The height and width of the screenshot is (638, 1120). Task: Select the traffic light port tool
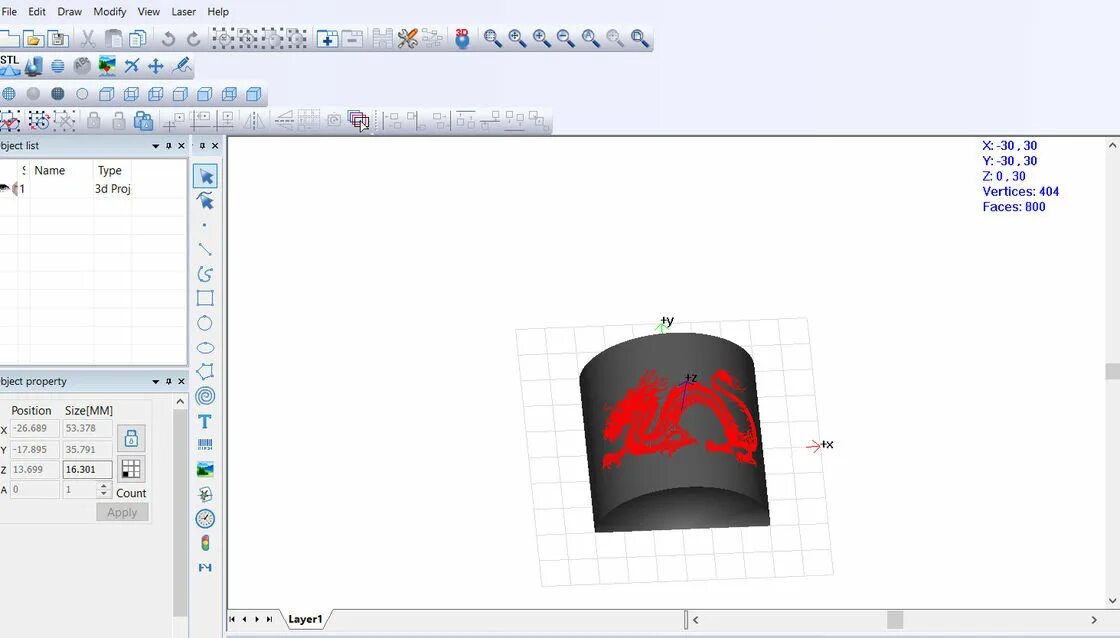pos(205,543)
